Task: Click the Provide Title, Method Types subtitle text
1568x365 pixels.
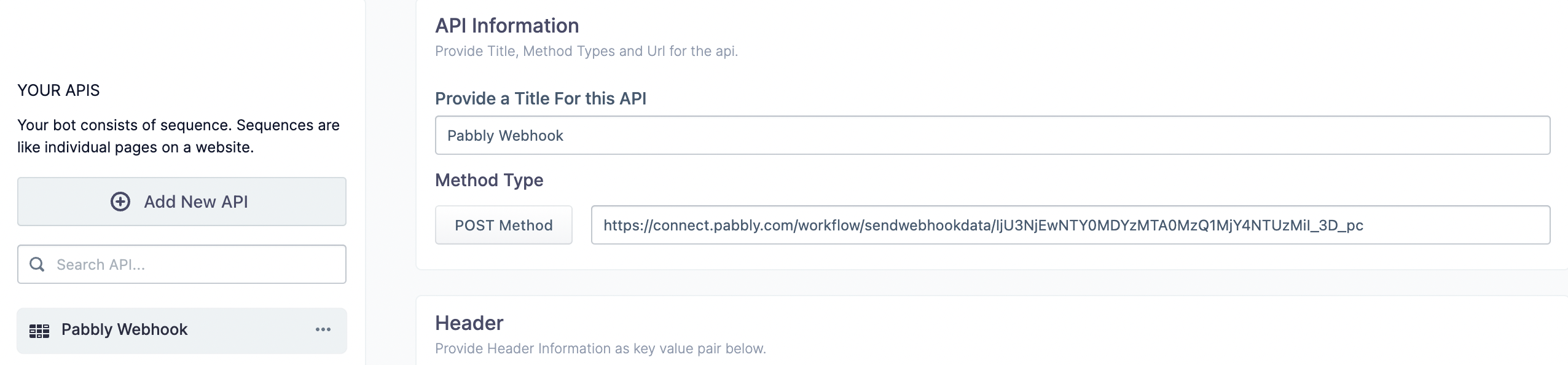Action: (586, 51)
